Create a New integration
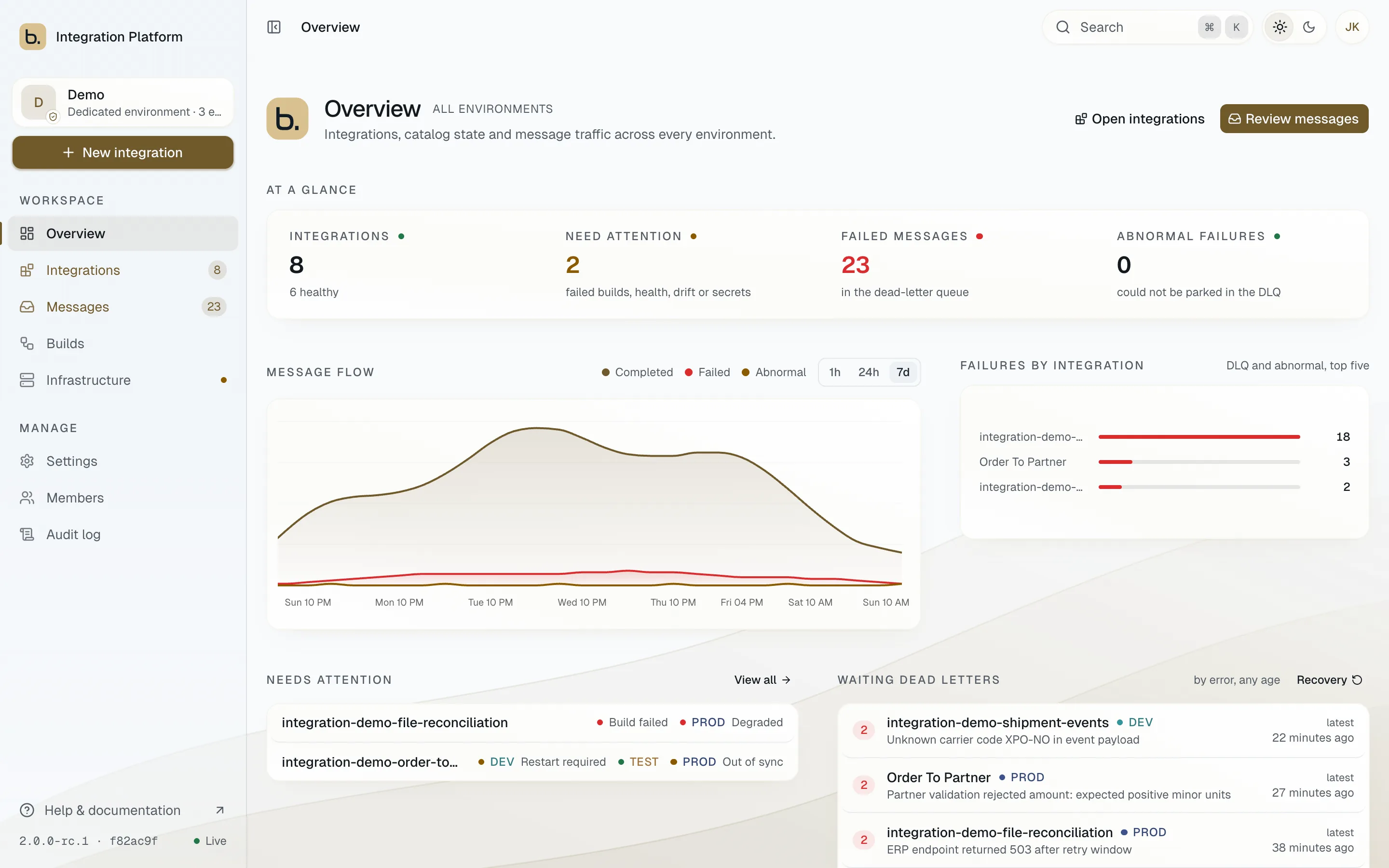 pyautogui.click(x=123, y=153)
